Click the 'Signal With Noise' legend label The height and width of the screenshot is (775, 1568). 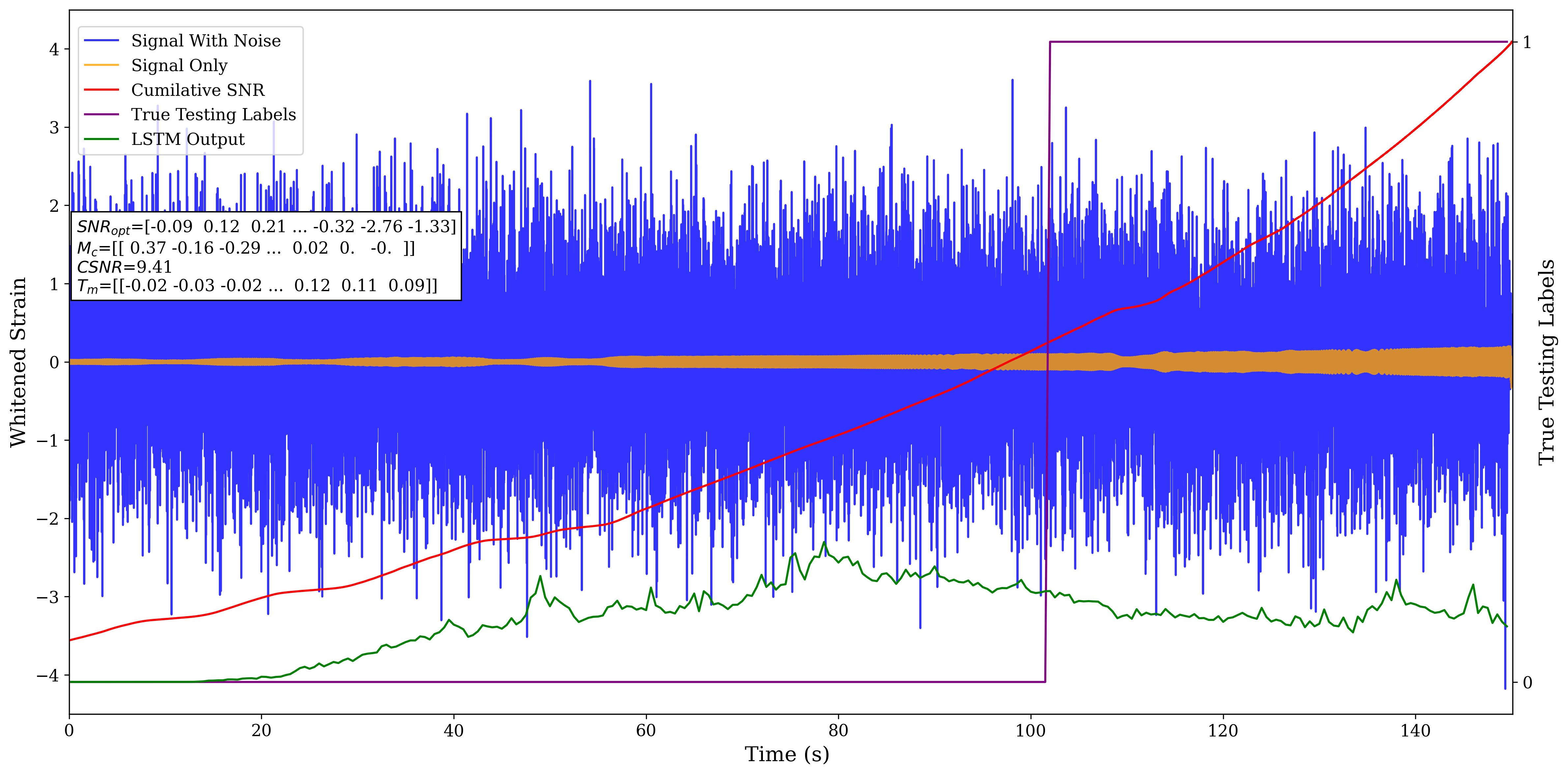pos(206,41)
